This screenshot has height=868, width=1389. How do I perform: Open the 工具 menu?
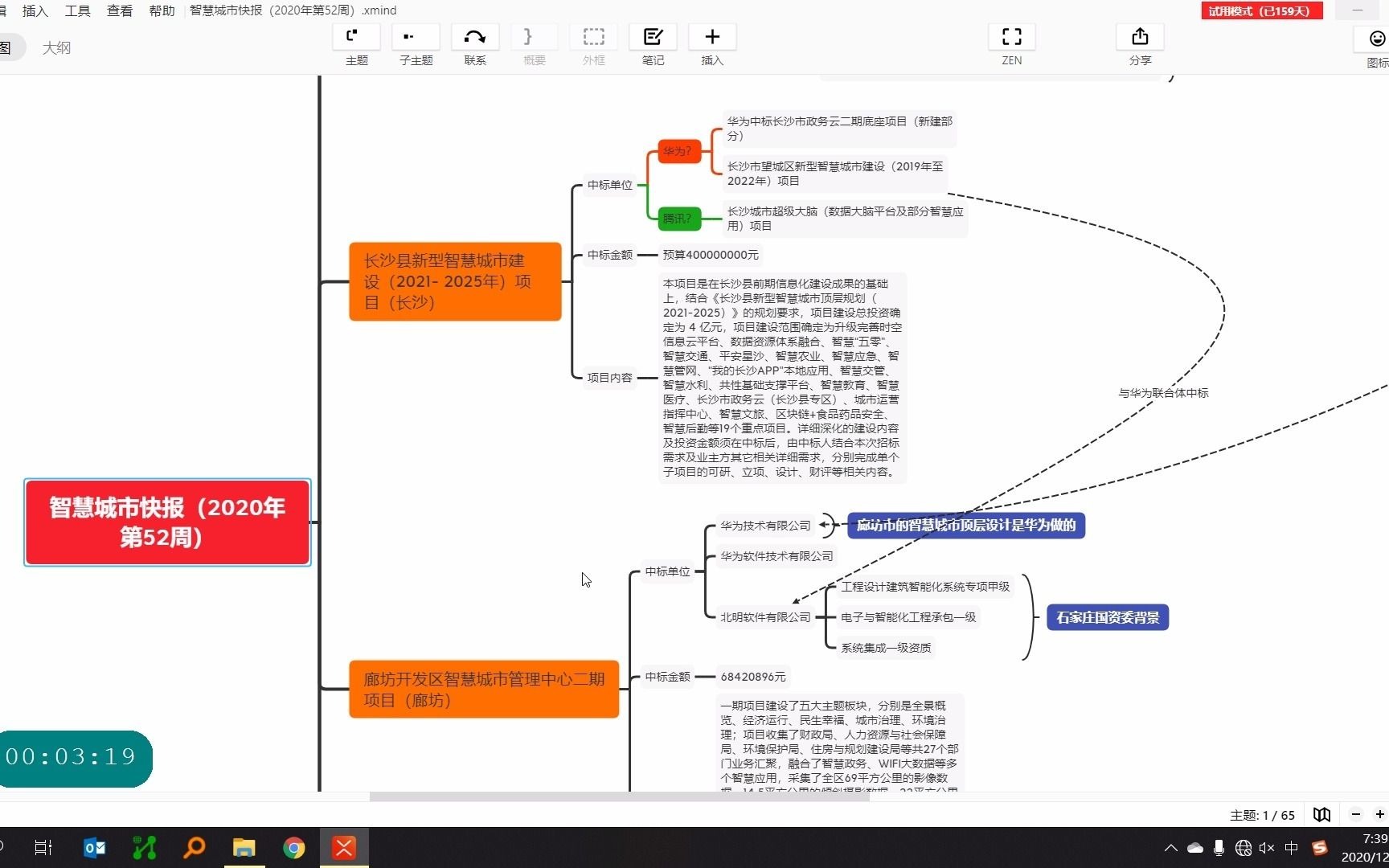[x=78, y=10]
